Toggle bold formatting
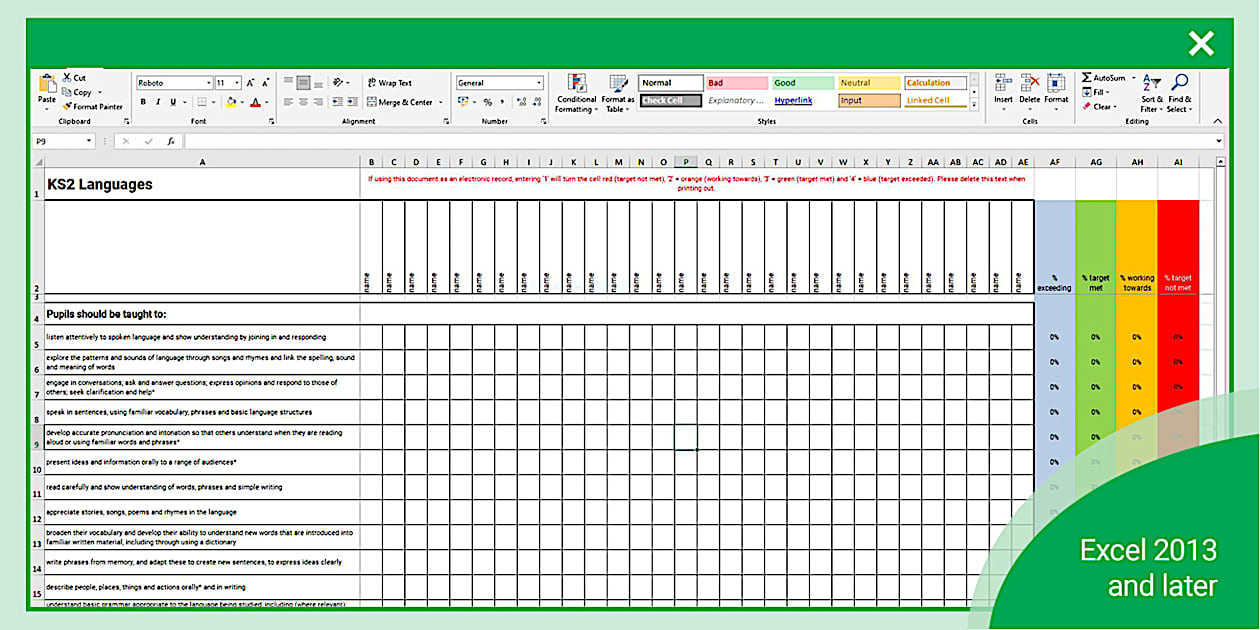Viewport: 1260px width, 630px height. pos(143,102)
